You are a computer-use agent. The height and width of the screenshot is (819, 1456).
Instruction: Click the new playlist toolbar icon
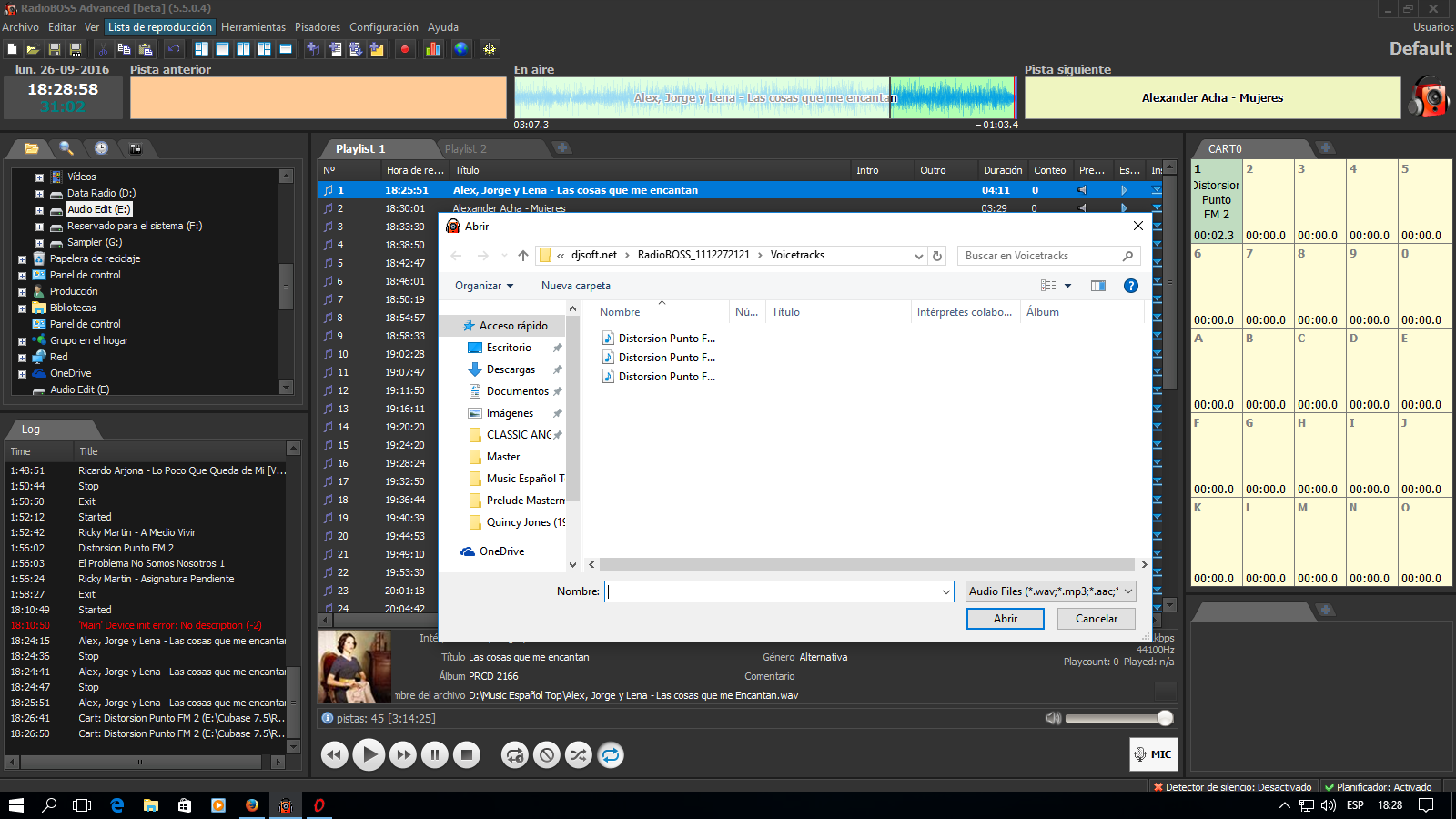[x=13, y=49]
